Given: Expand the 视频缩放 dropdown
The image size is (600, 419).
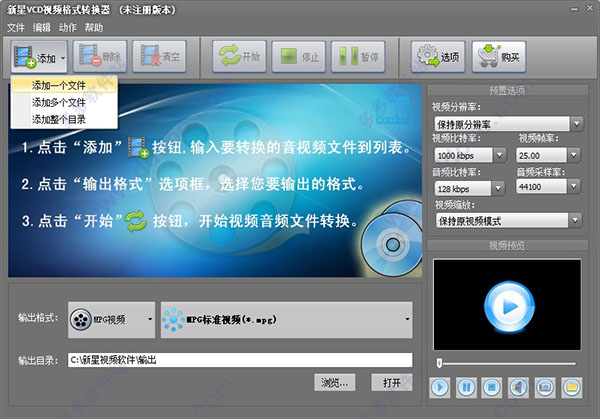Looking at the screenshot, I should coord(575,220).
